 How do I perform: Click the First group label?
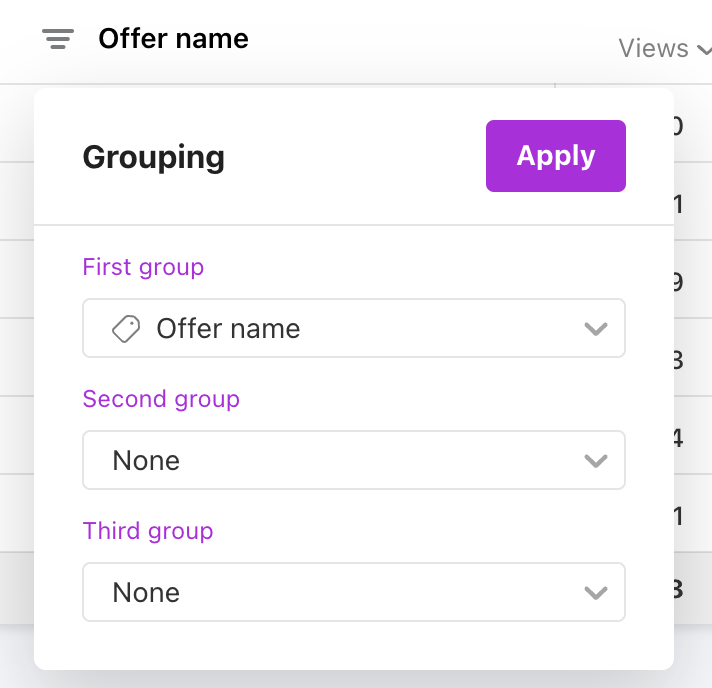[143, 267]
